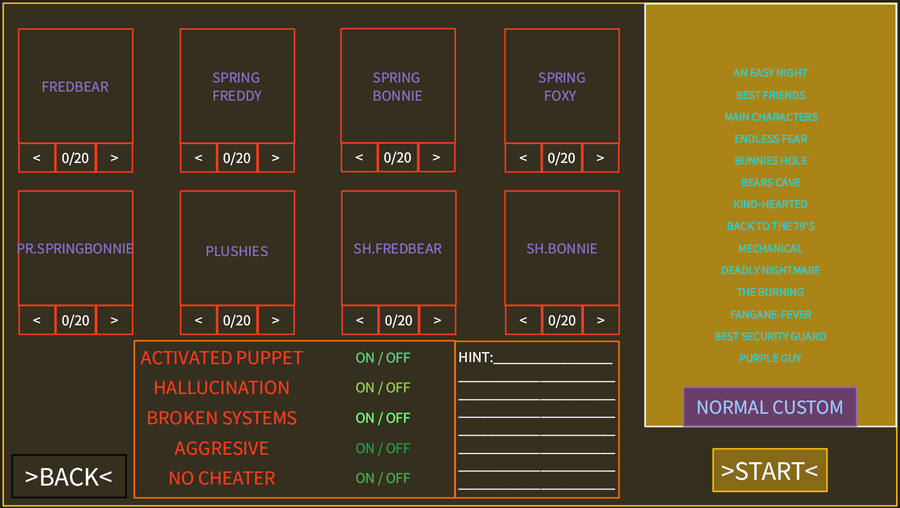This screenshot has width=900, height=508.
Task: Click the HINT label
Action: coord(475,357)
